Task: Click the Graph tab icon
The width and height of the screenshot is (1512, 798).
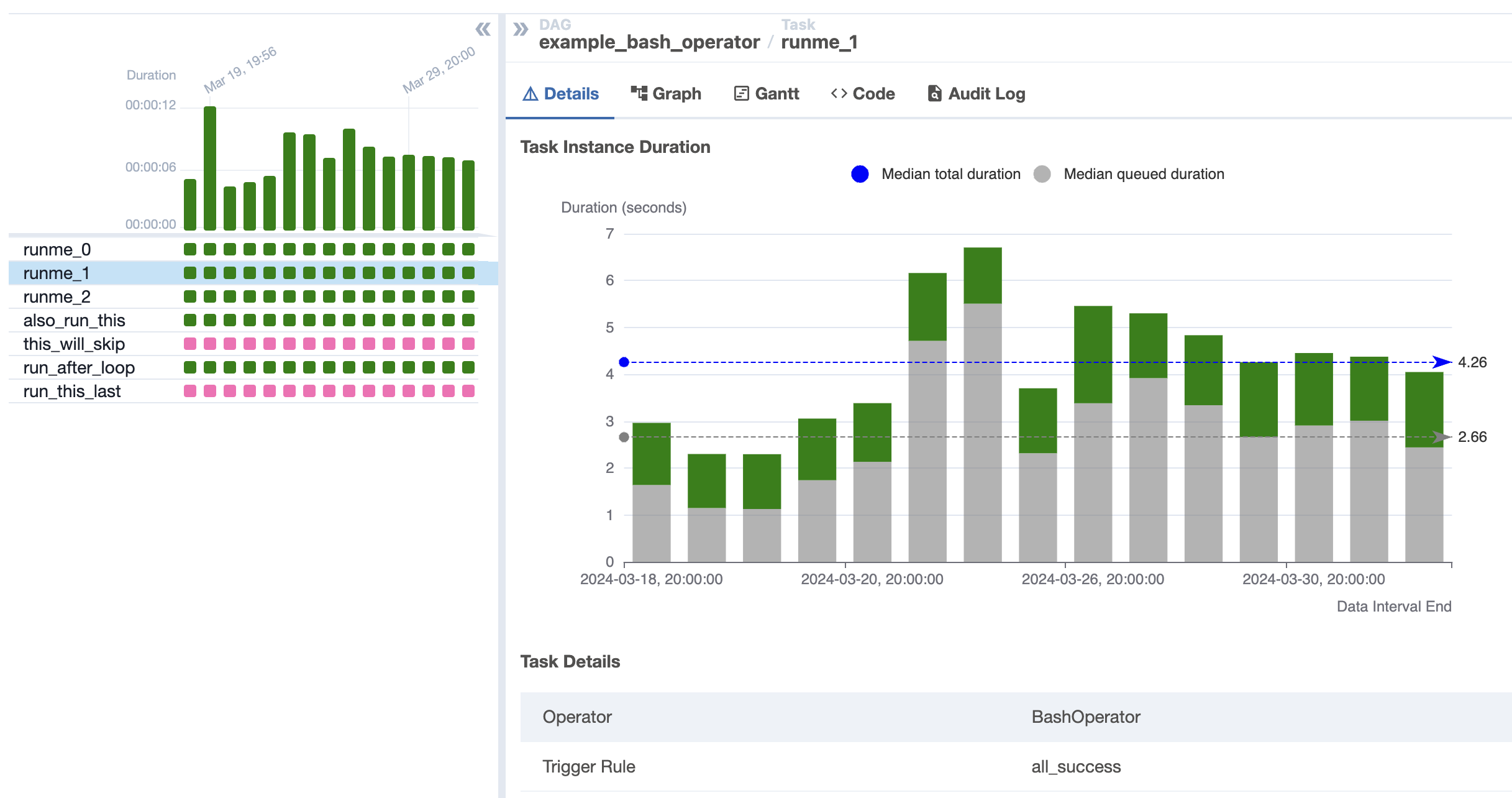Action: [x=639, y=93]
